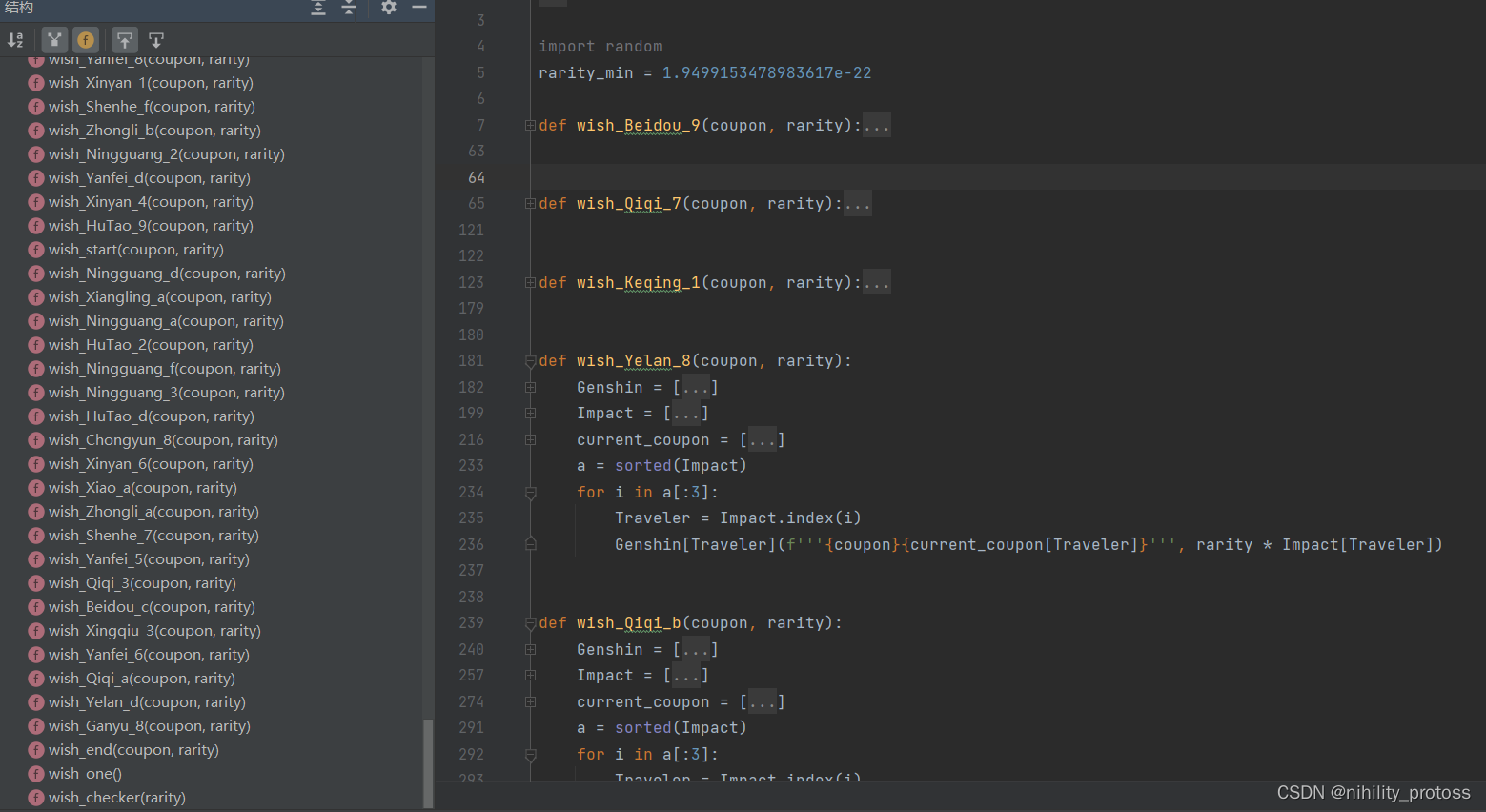Screen dimensions: 1486x812
Task: Collapse all nodes in the structure panel
Action: tap(349, 8)
